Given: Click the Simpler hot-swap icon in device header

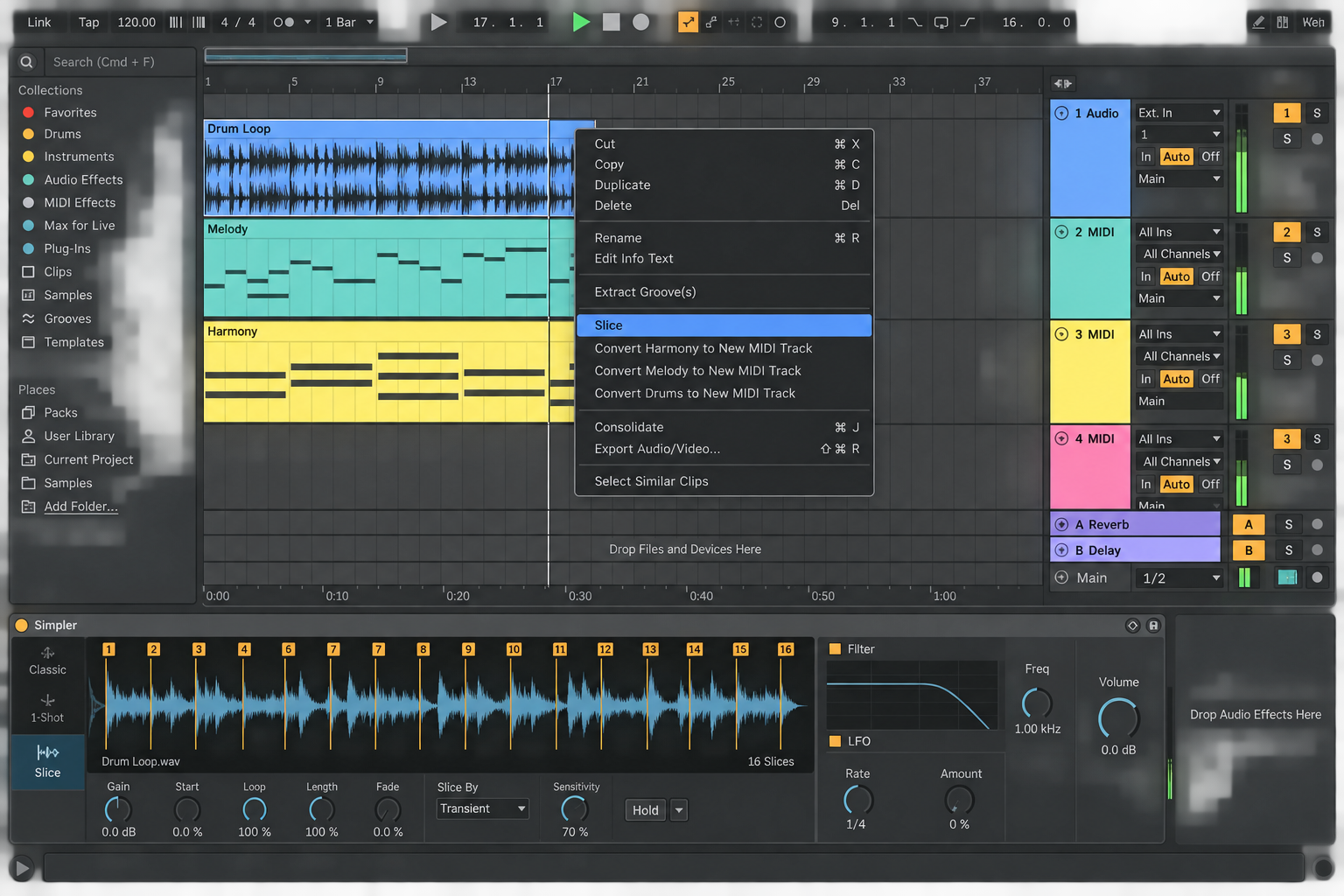Looking at the screenshot, I should click(1132, 625).
